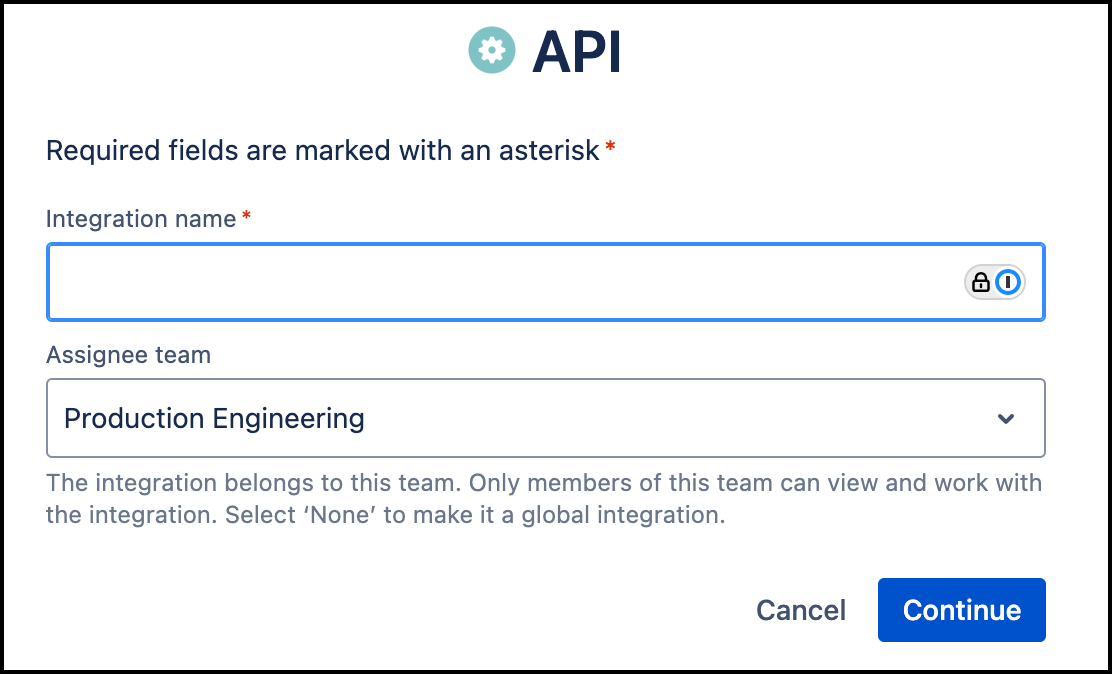
Task: Cancel the API integration dialog
Action: [x=801, y=610]
